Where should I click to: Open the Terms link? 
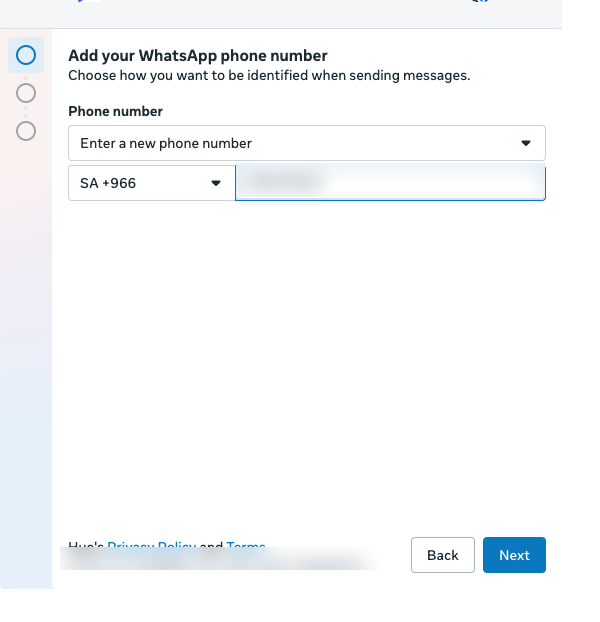click(x=245, y=545)
